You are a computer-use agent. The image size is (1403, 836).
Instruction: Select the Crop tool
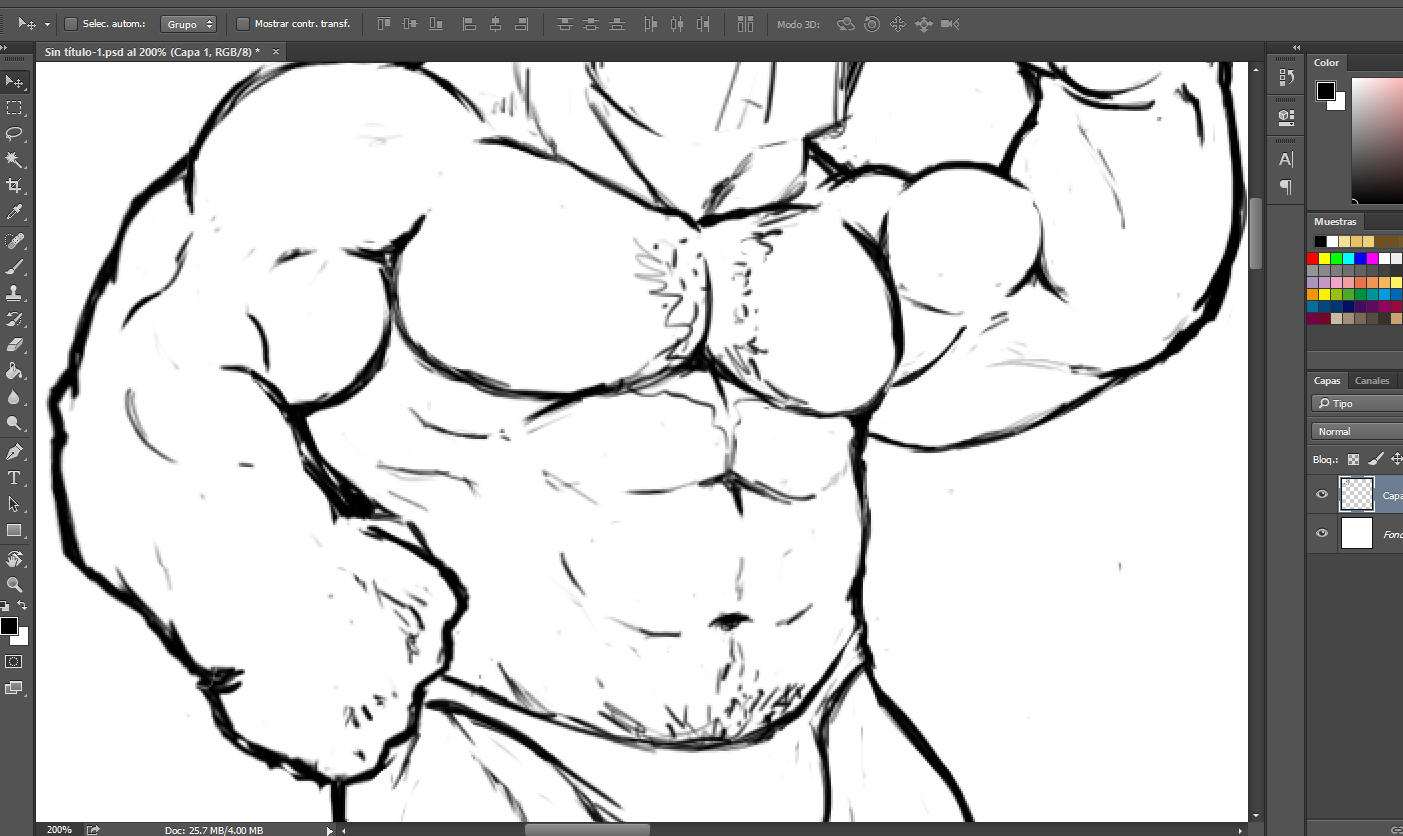[14, 186]
